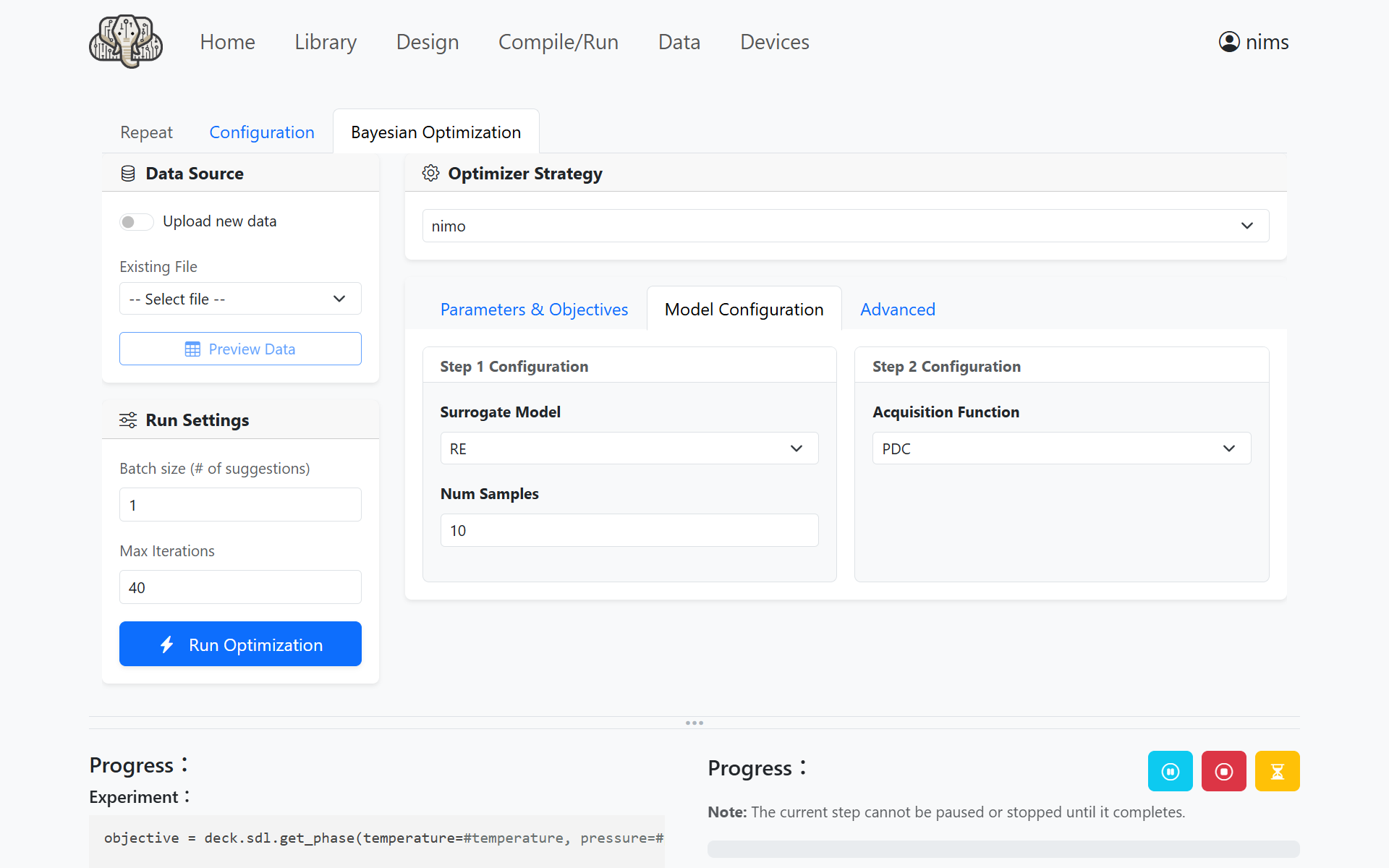Toggle the Upload new data switch
1389x868 pixels.
pos(136,222)
